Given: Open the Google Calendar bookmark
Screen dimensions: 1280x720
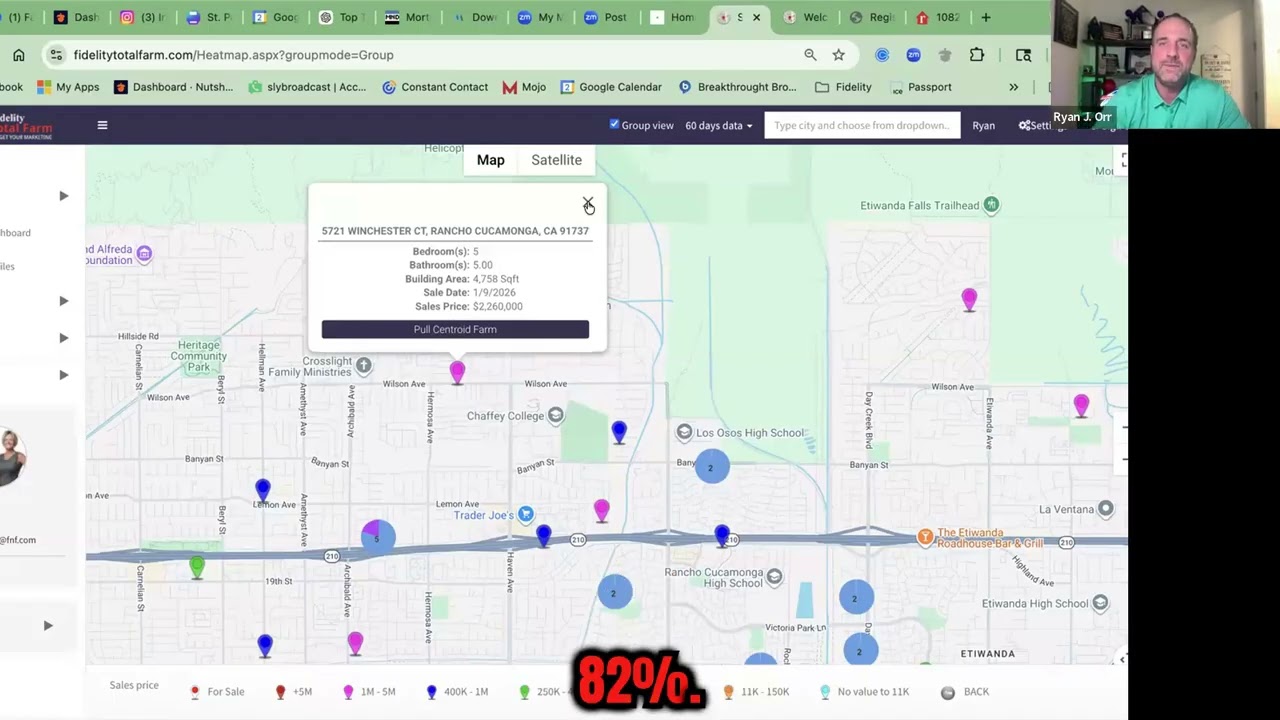Looking at the screenshot, I should tap(611, 87).
